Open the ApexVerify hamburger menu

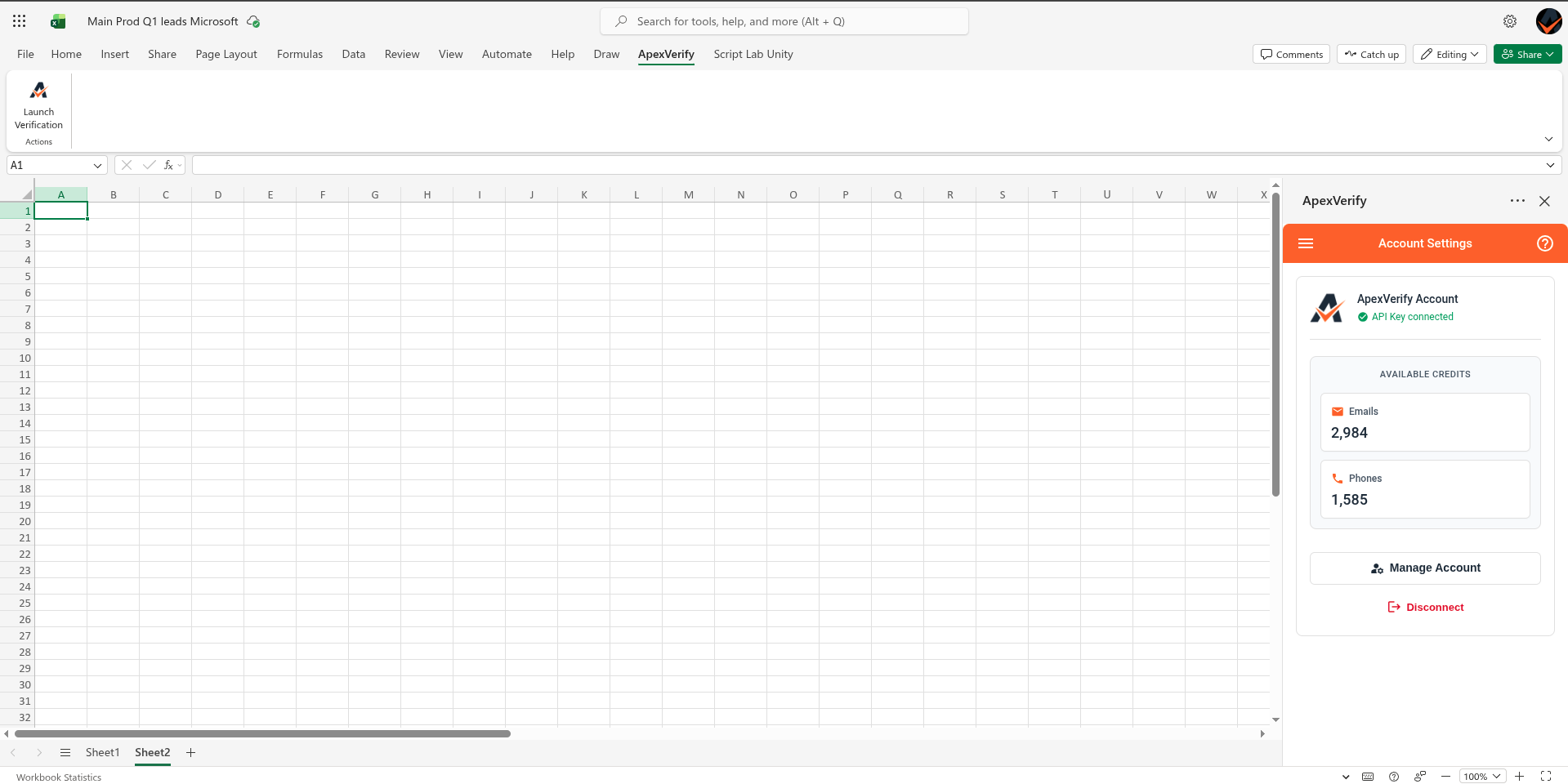tap(1306, 243)
